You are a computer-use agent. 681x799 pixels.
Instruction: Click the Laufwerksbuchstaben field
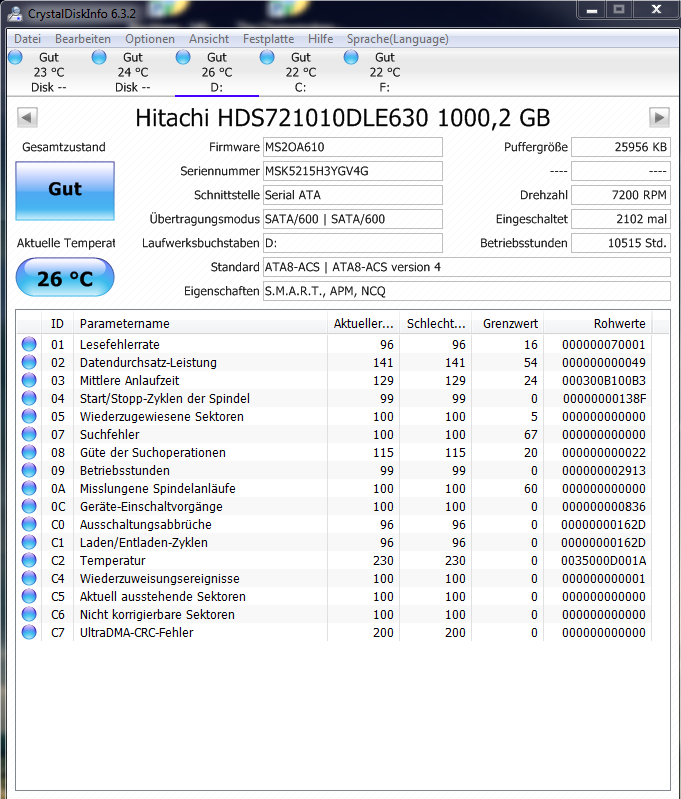(353, 243)
